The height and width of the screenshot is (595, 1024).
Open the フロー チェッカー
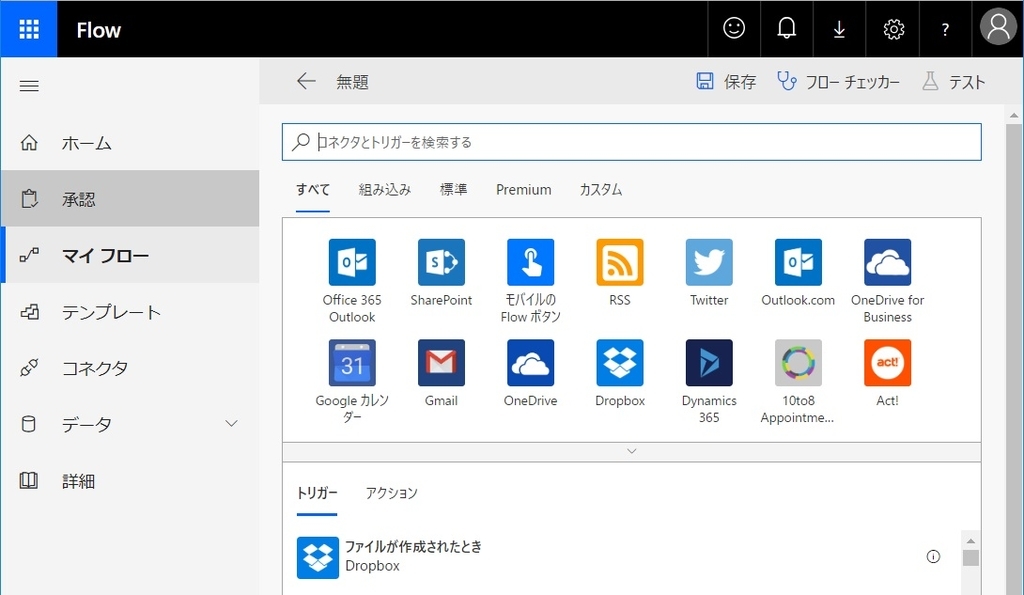pyautogui.click(x=839, y=82)
